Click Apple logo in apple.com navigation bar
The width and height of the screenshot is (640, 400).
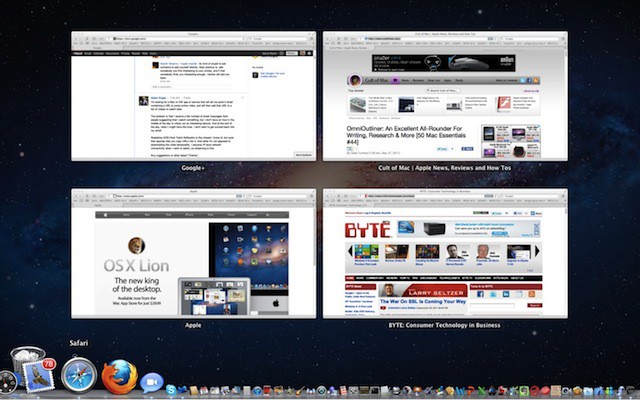click(105, 215)
